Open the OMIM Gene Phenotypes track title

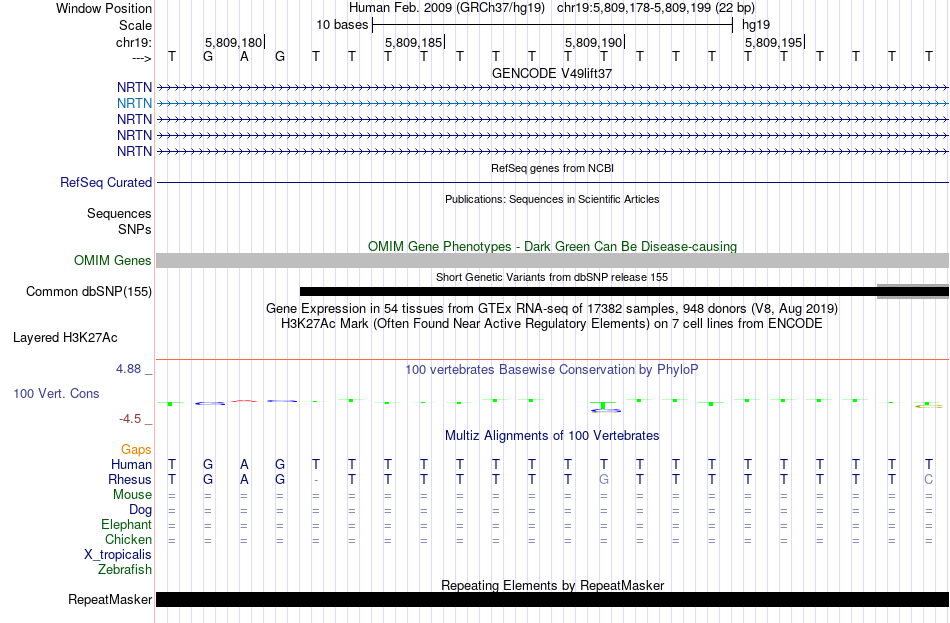(552, 247)
